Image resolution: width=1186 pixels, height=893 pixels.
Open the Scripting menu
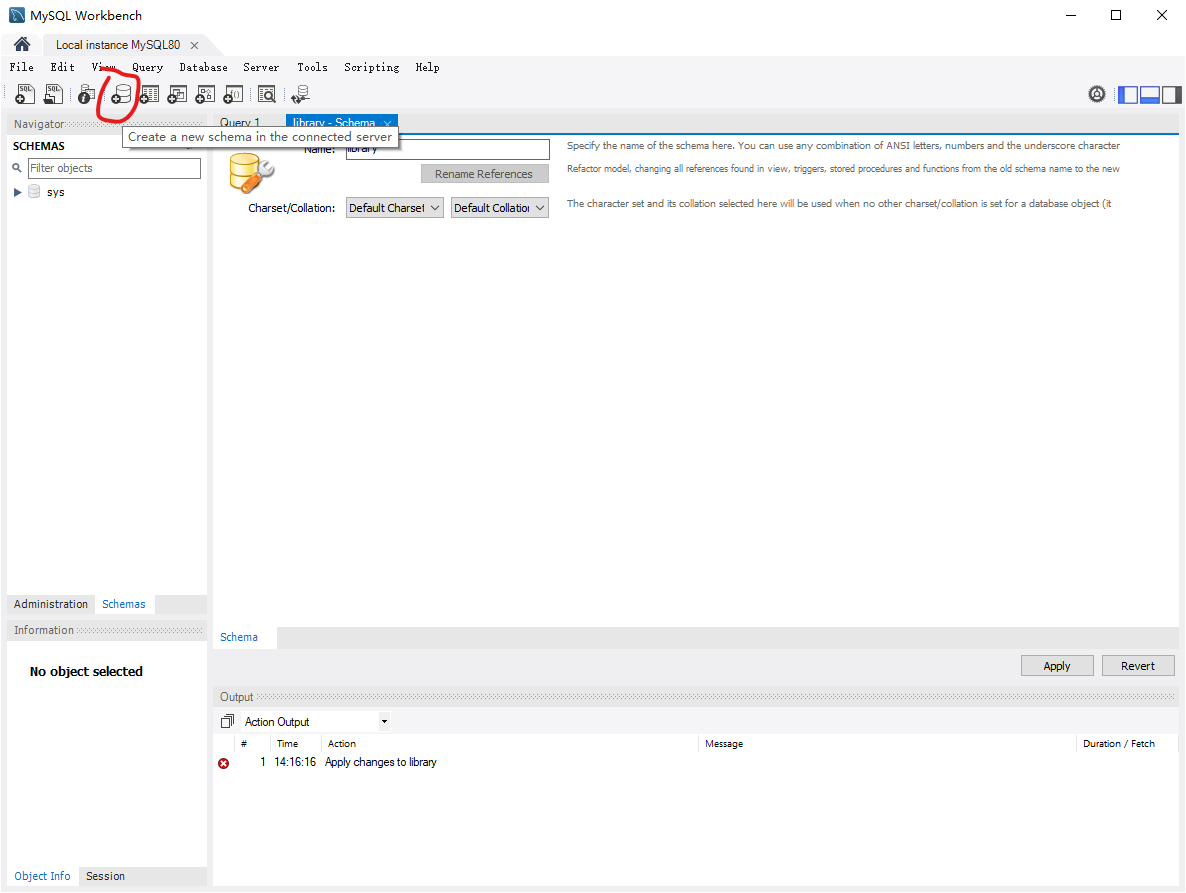coord(371,67)
